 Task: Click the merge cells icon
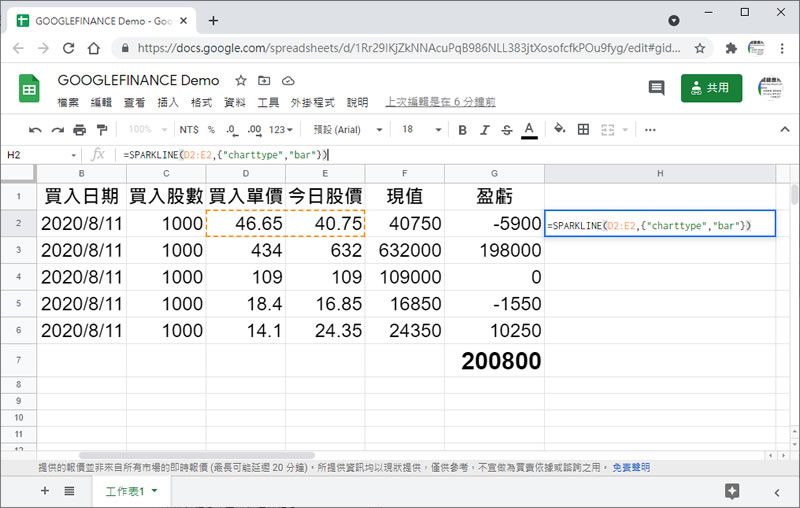pos(607,130)
